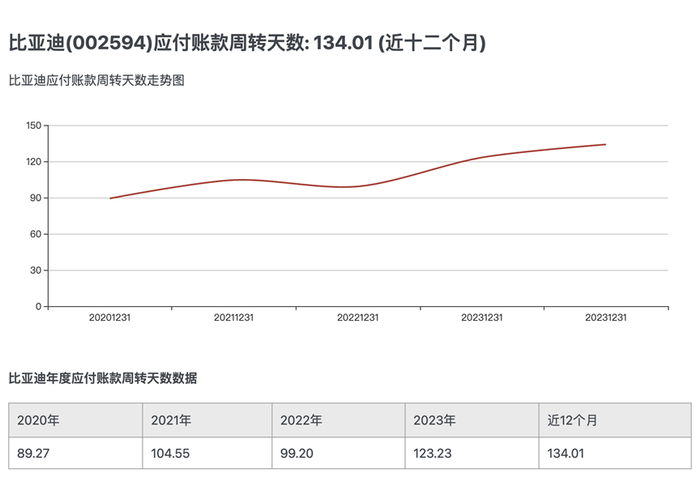This screenshot has width=700, height=503.
Task: Select the table value 89.27
Action: click(x=33, y=453)
